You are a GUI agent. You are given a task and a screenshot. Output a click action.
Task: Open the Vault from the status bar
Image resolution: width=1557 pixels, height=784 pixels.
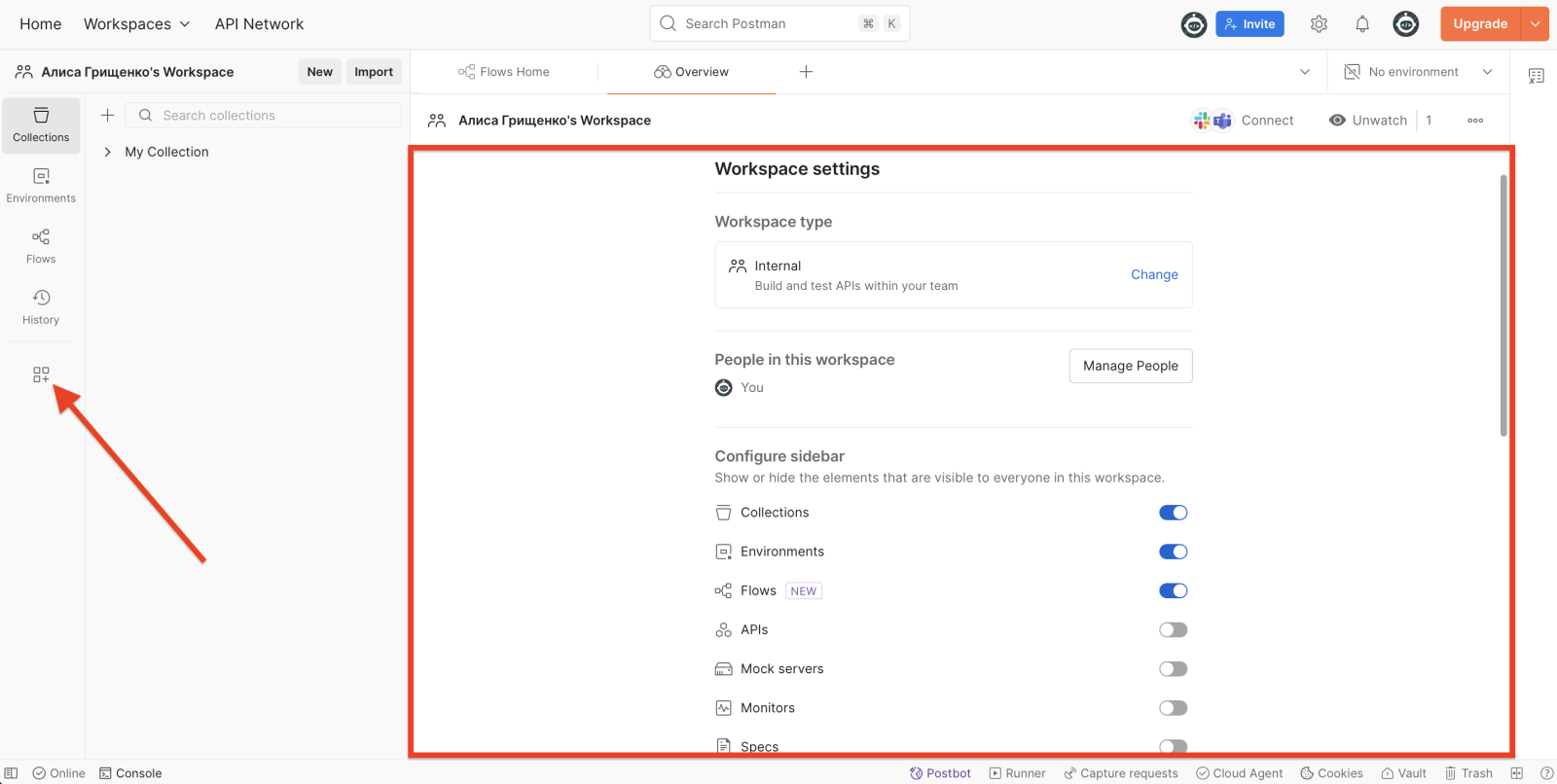pos(1404,773)
